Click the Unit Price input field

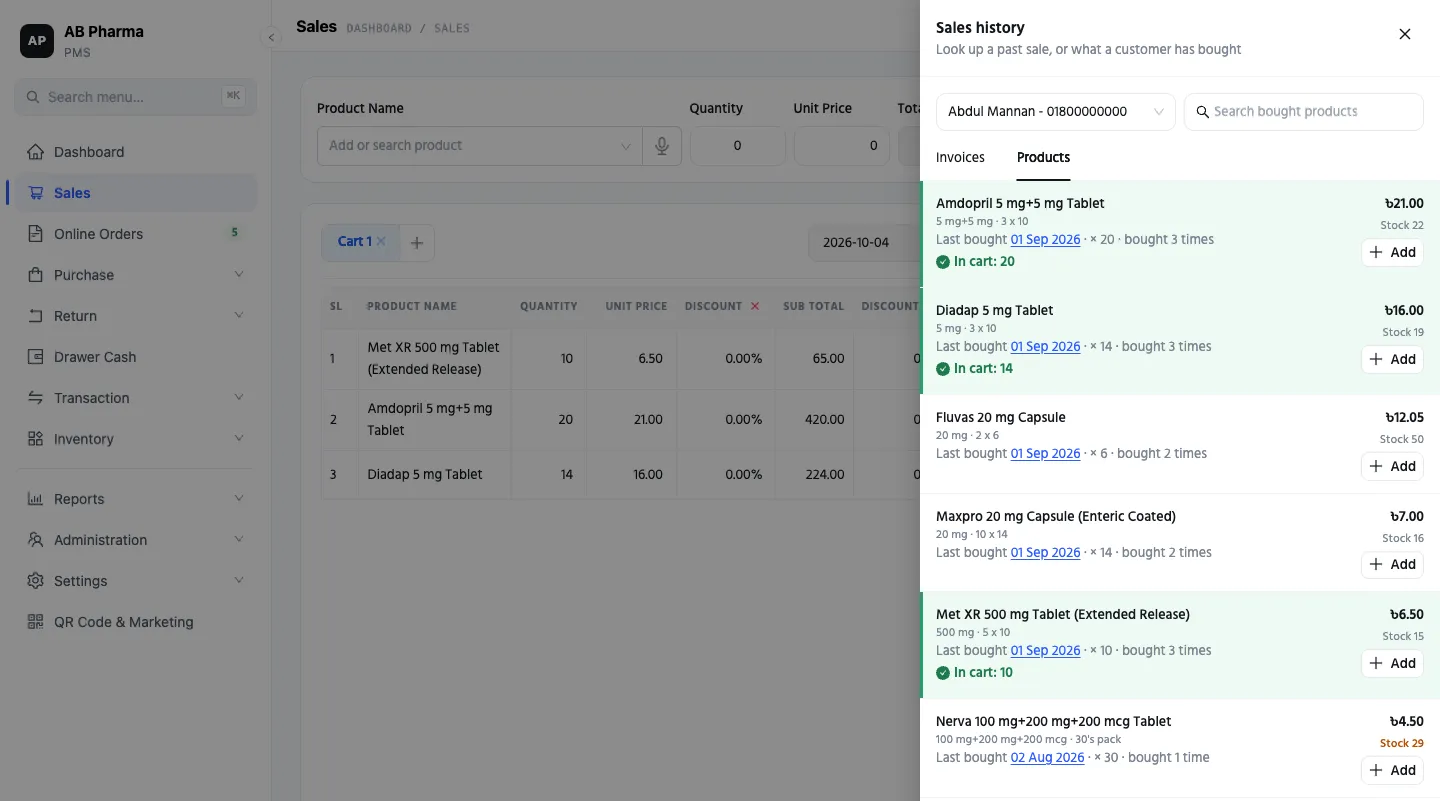pos(842,146)
